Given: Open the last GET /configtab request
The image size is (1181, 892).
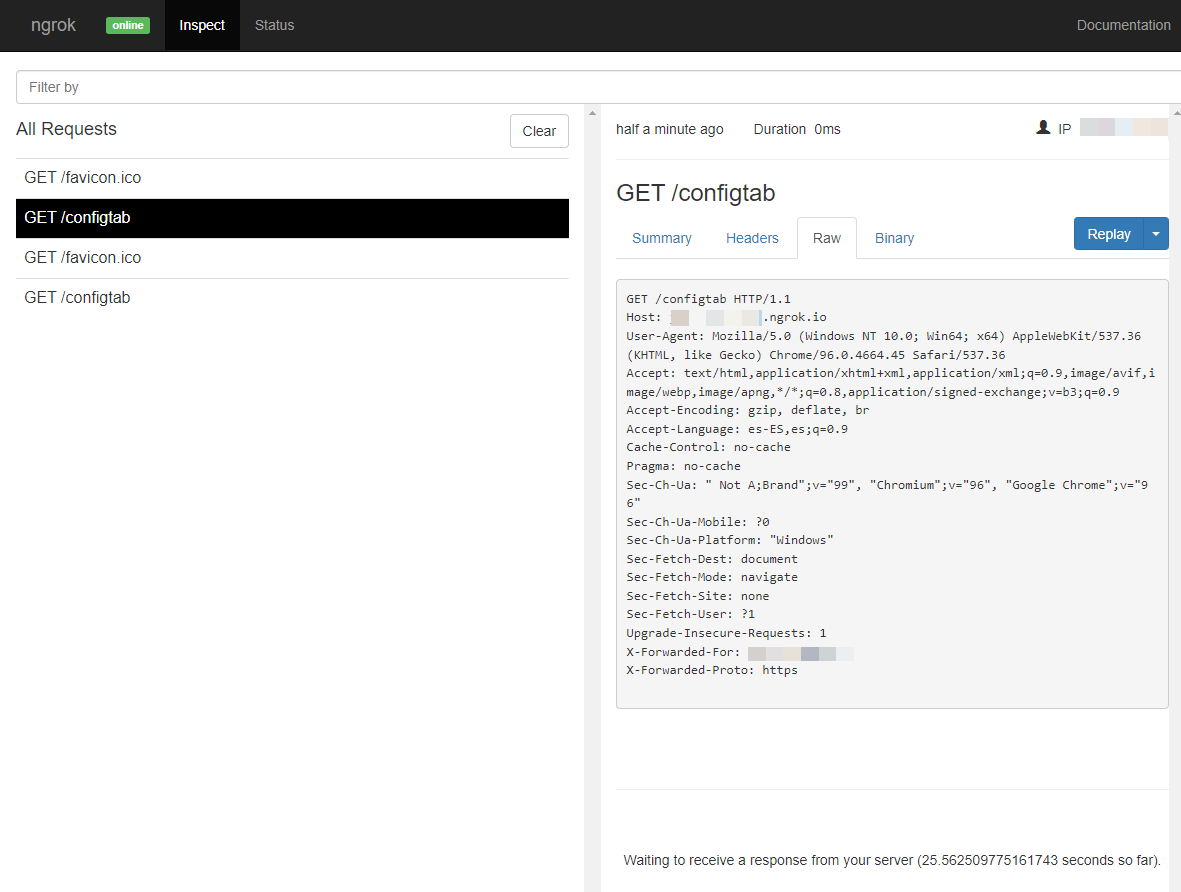Looking at the screenshot, I should [x=77, y=297].
